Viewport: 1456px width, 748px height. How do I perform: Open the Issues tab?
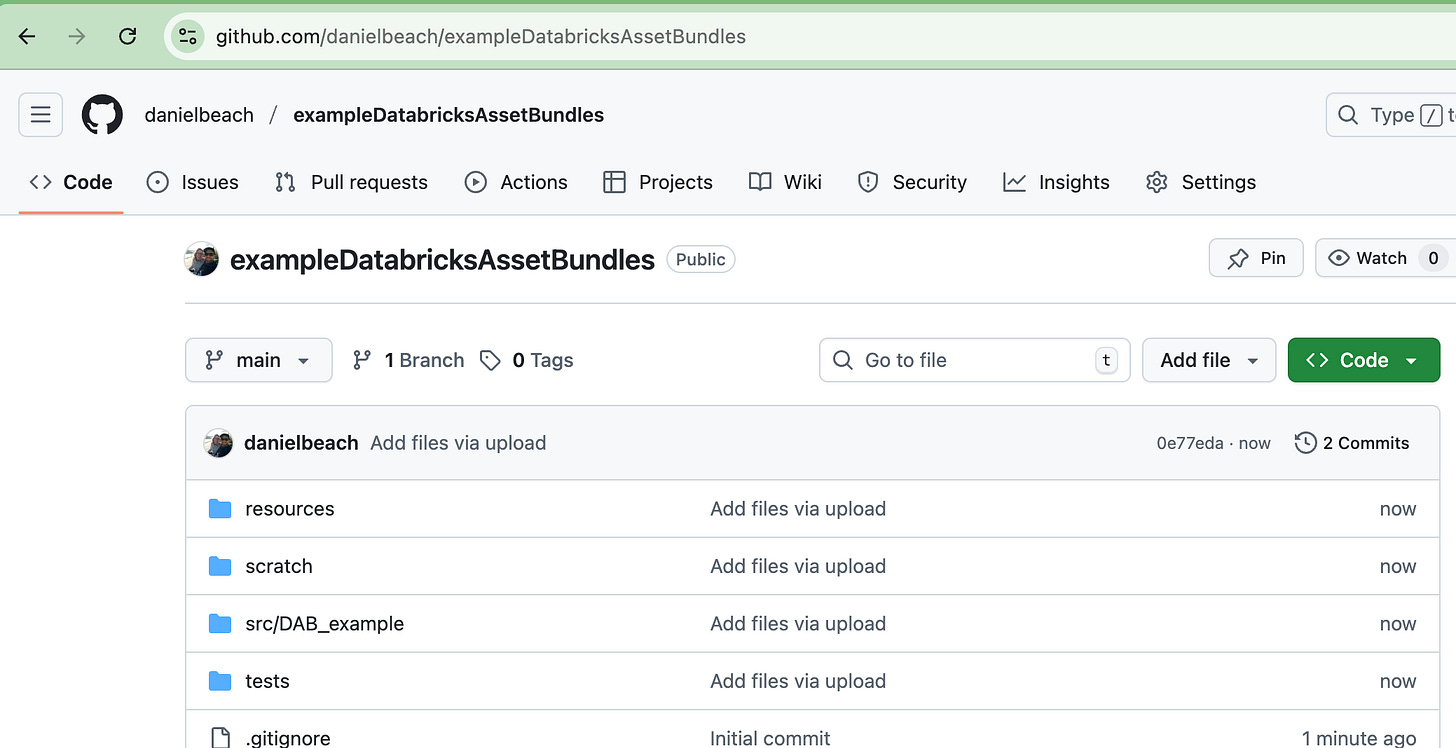(193, 182)
